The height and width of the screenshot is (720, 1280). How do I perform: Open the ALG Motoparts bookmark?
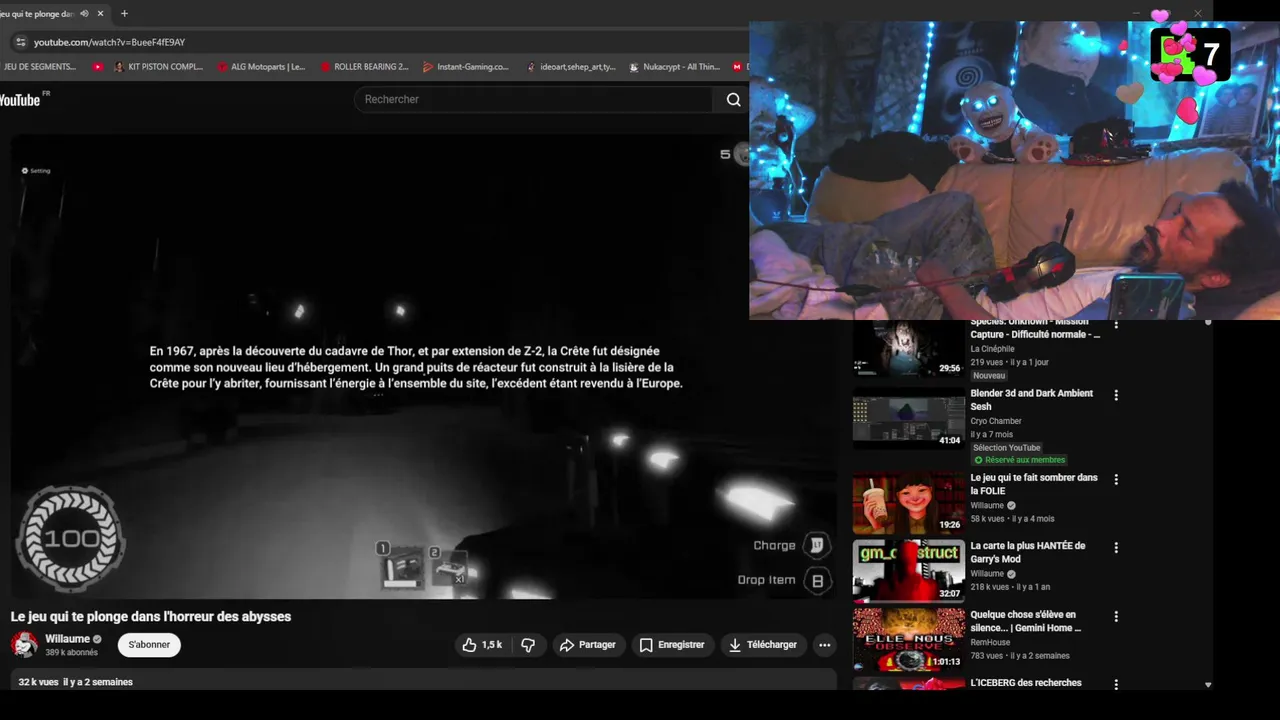(x=260, y=67)
